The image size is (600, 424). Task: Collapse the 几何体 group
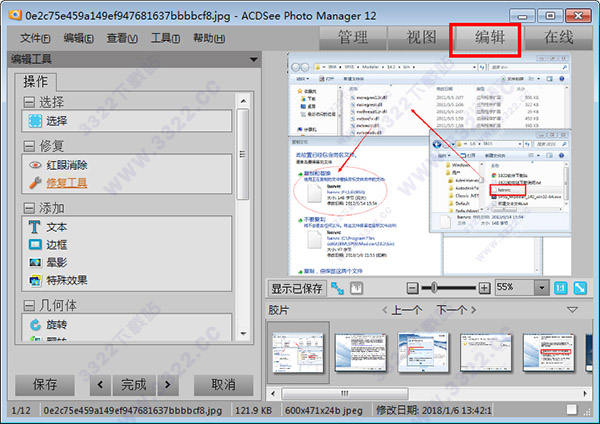click(29, 305)
